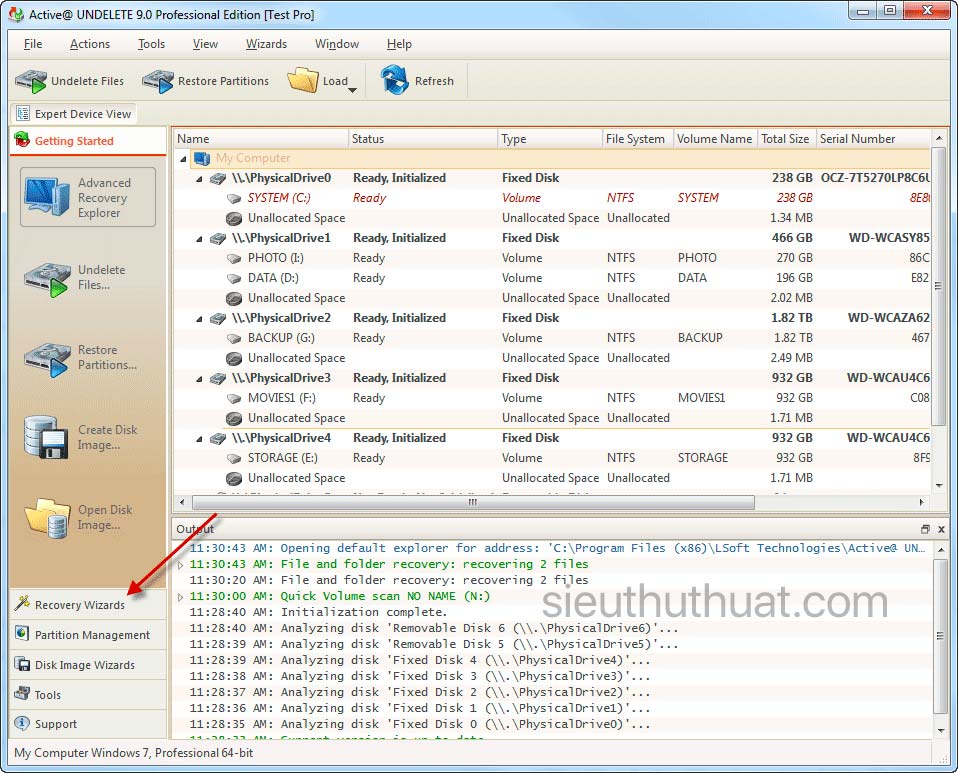This screenshot has height=773, width=958.
Task: Click the Restore Partitions toolbar icon
Action: coord(158,81)
